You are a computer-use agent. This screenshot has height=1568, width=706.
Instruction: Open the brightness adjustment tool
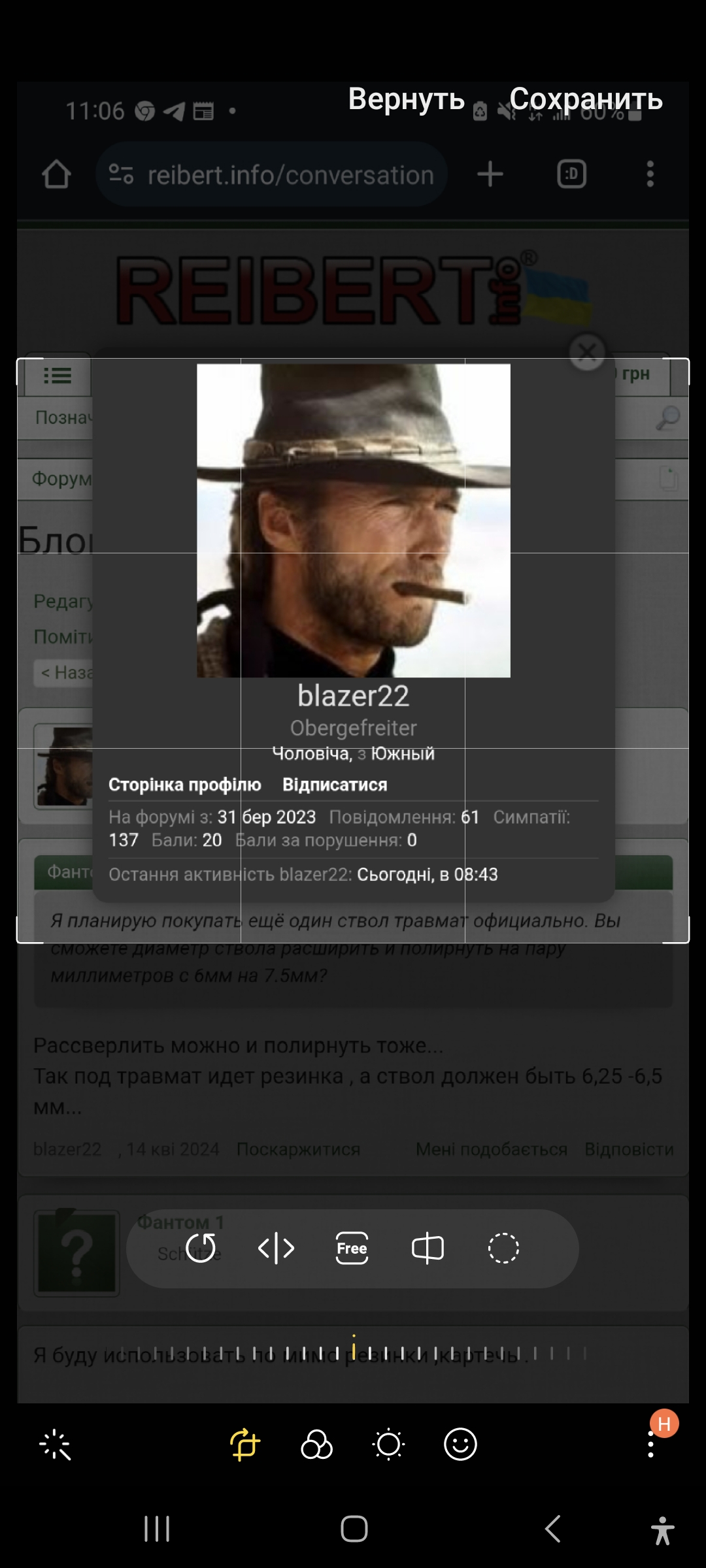pyautogui.click(x=389, y=1444)
